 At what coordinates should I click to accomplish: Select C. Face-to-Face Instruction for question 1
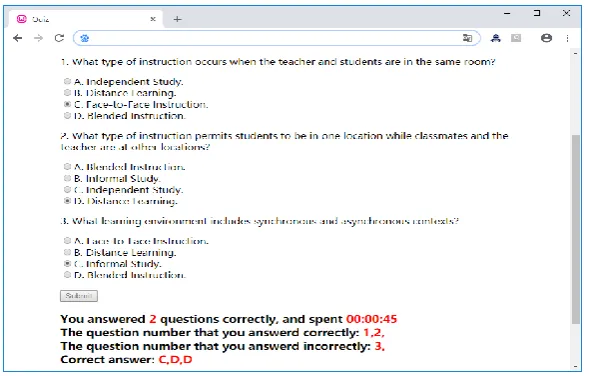67,104
